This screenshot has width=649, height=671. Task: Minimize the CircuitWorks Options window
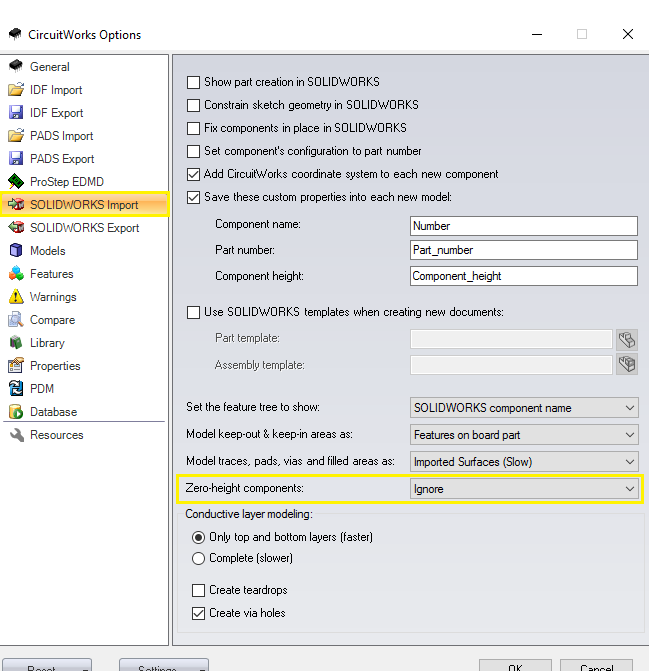pos(537,34)
